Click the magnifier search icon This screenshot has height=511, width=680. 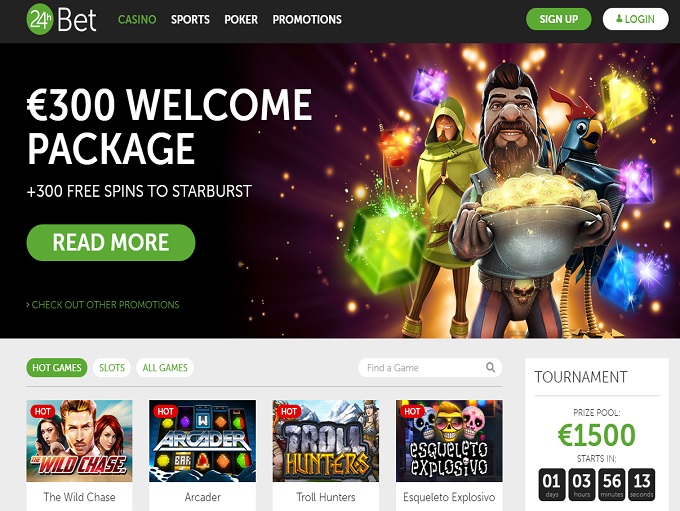pos(490,367)
